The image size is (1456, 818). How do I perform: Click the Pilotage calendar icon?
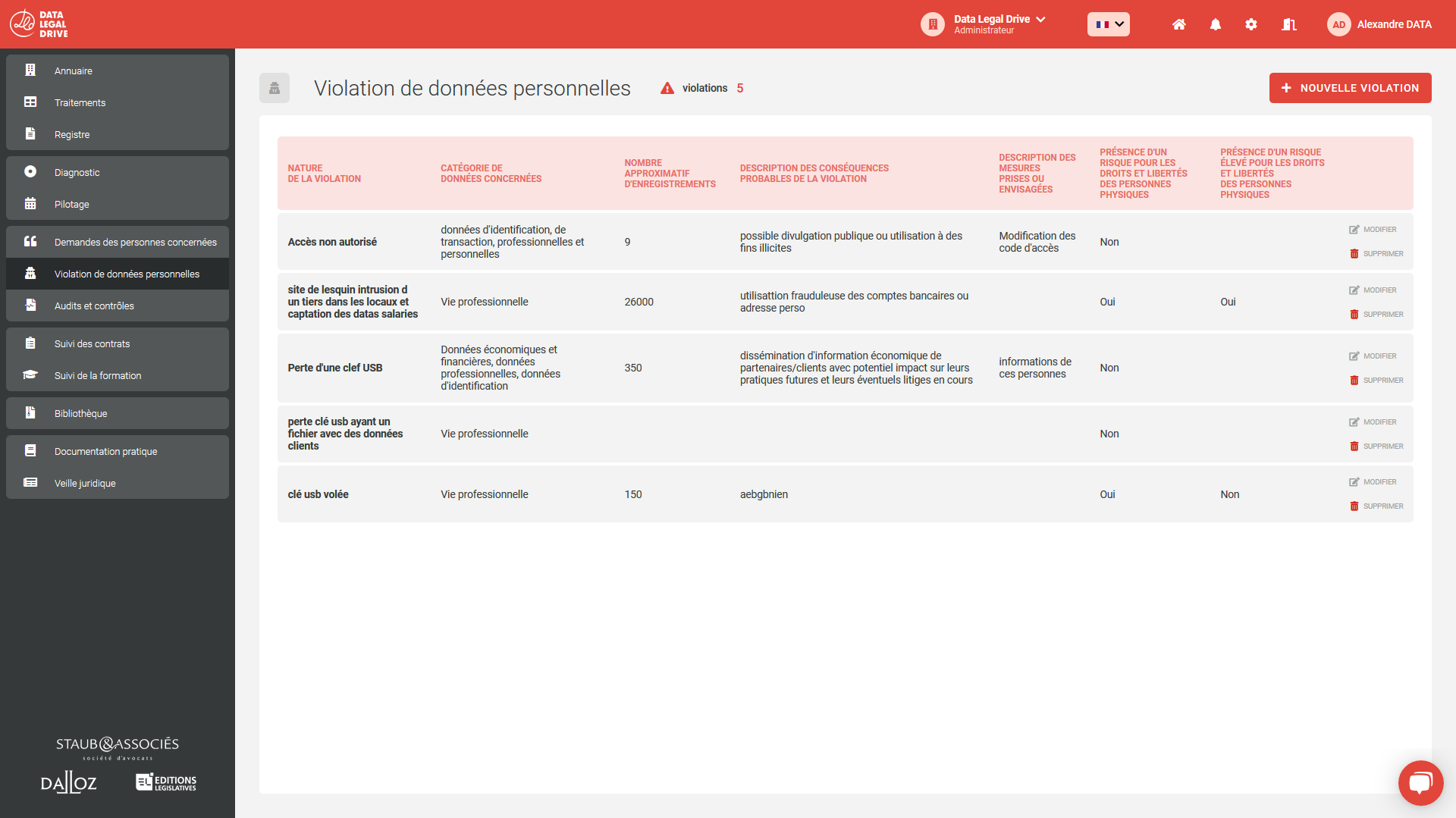(30, 204)
